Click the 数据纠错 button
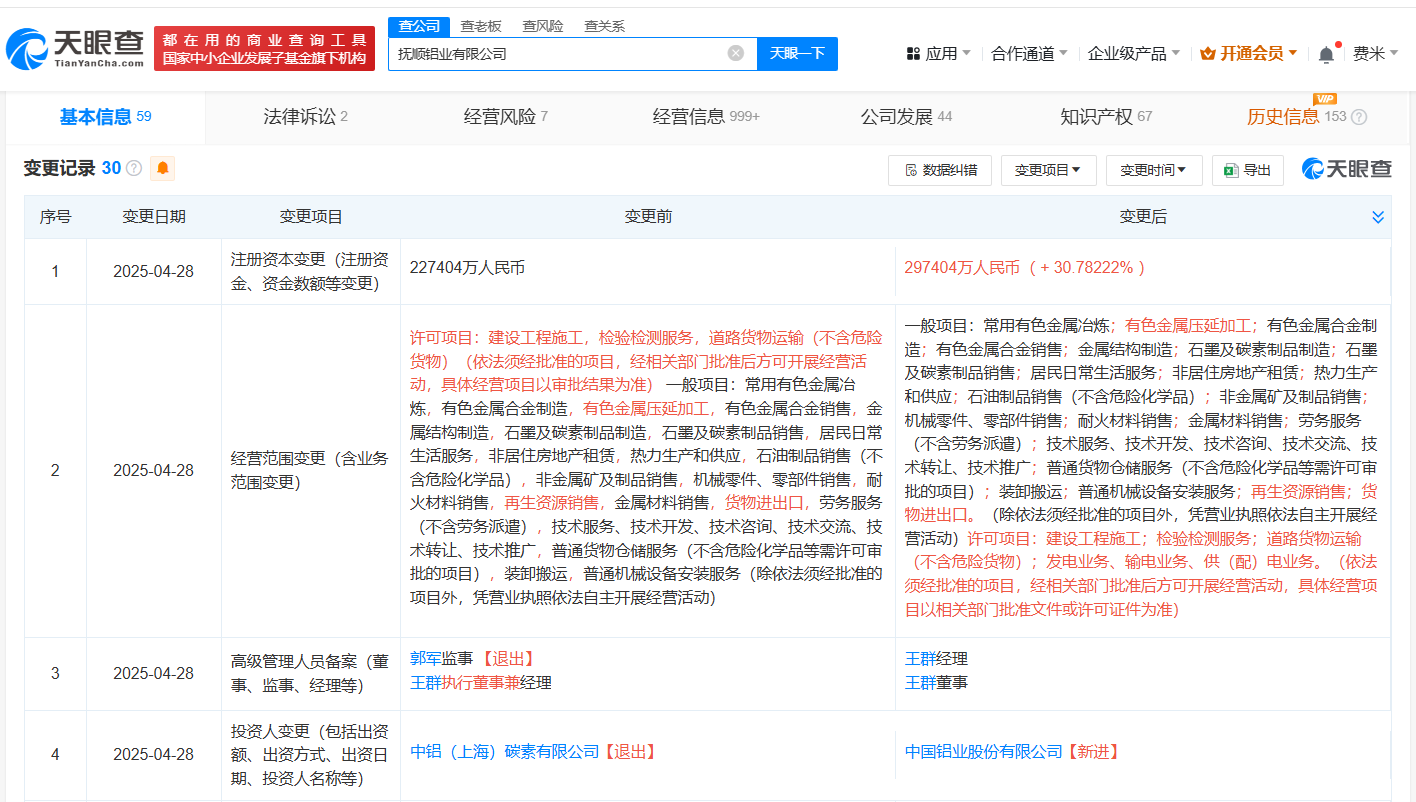This screenshot has height=802, width=1416. point(940,170)
